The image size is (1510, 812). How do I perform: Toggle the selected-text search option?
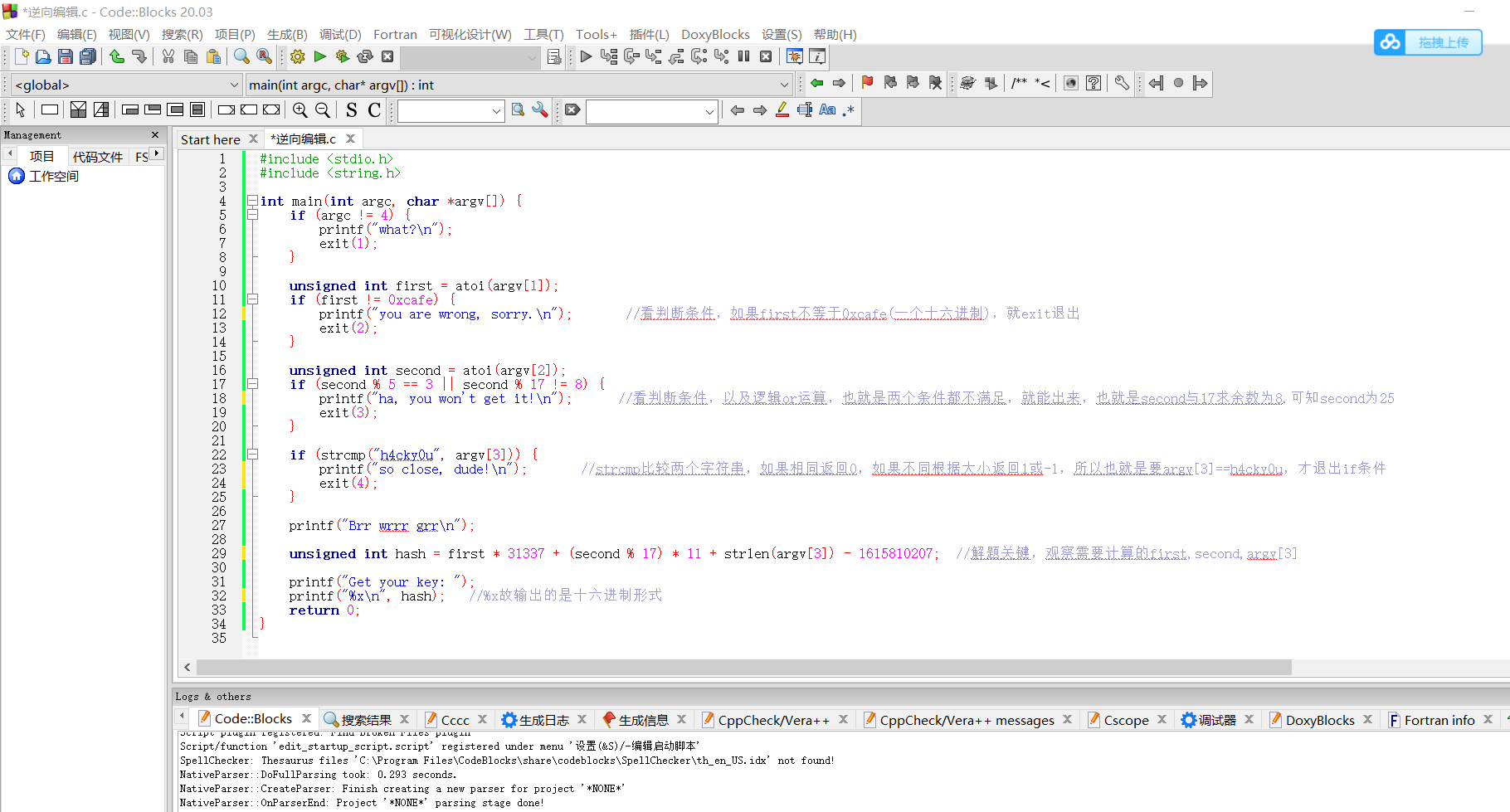[805, 109]
